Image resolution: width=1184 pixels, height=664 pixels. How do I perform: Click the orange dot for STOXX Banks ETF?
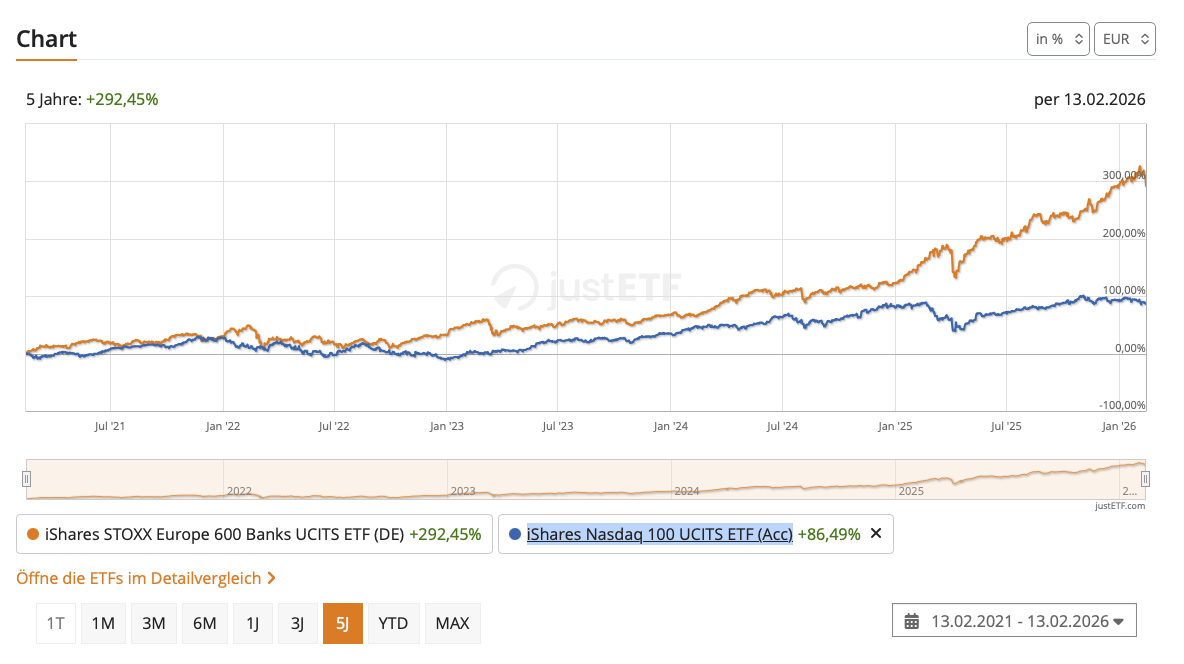click(x=33, y=534)
